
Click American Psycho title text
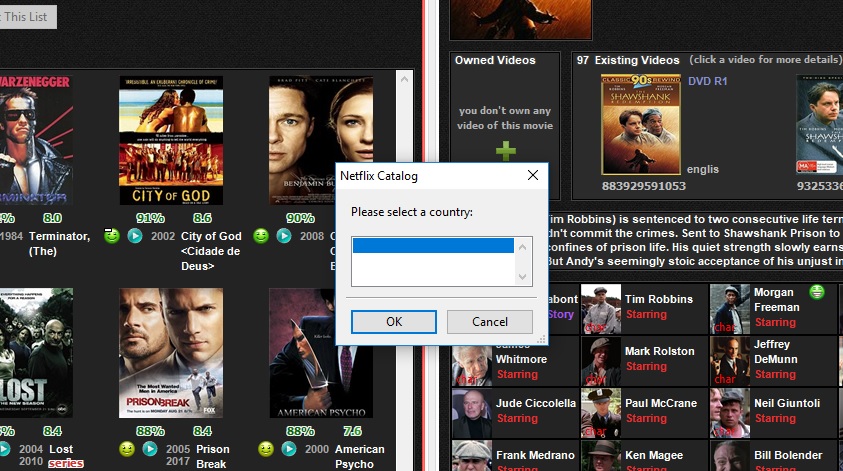360,456
